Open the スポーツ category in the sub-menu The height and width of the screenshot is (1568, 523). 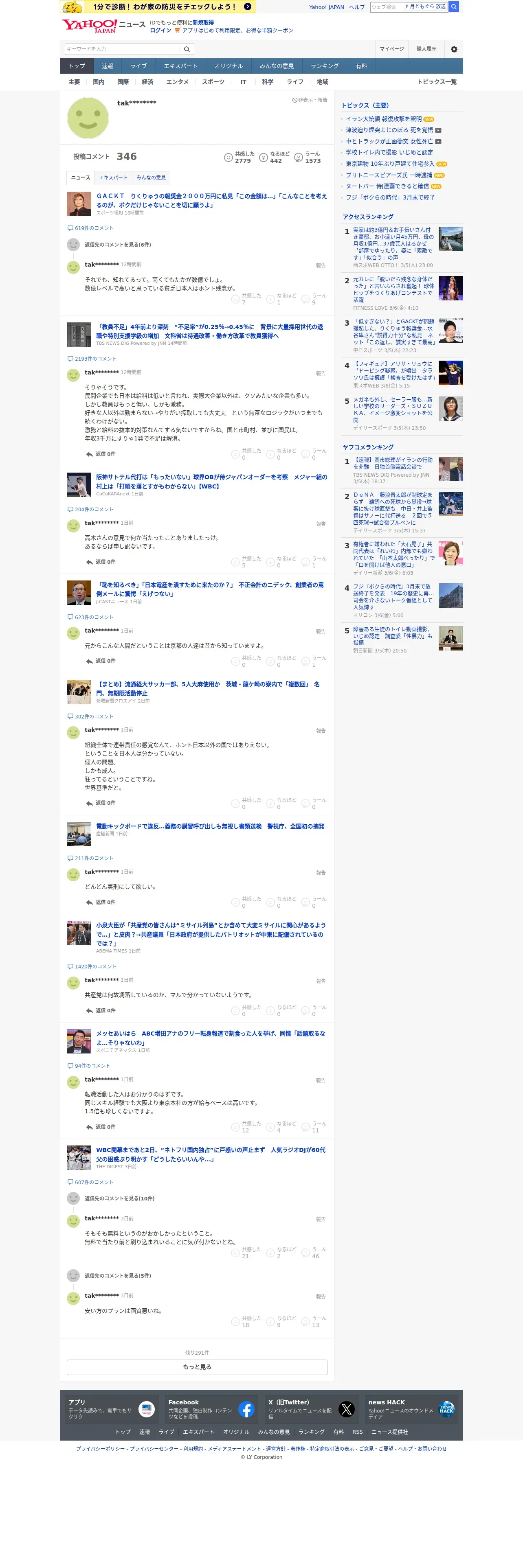coord(213,81)
